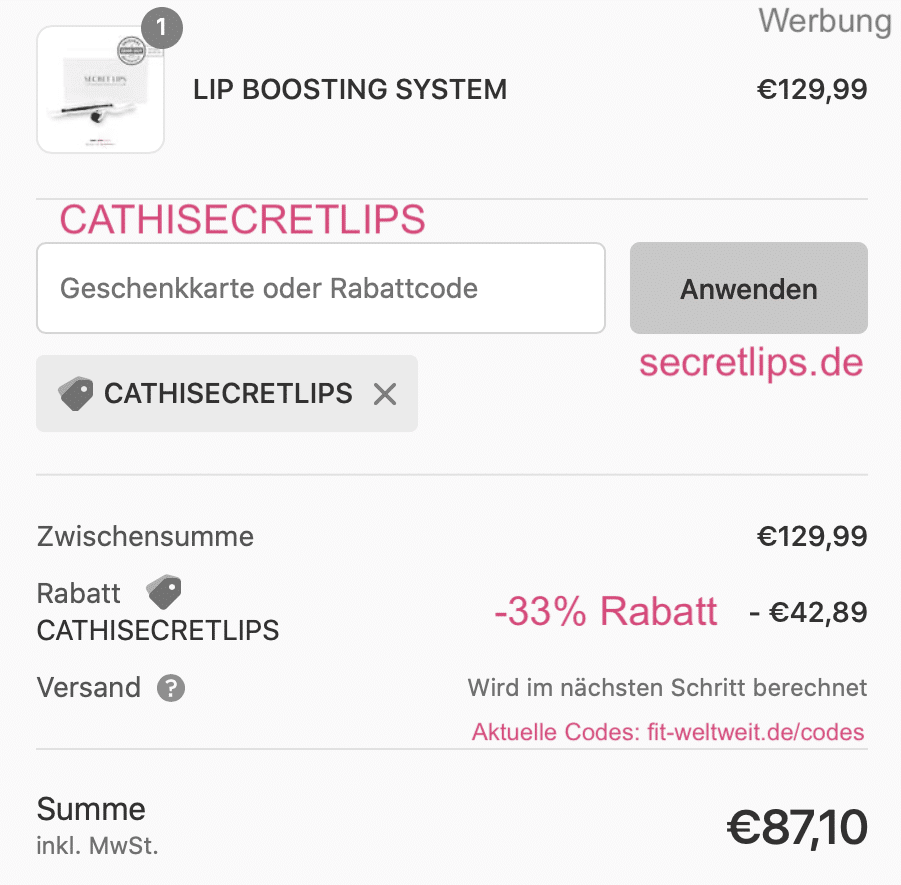Screen dimensions: 901x885
Task: Click the tag icon in applied code chip
Action: pyautogui.click(x=75, y=394)
